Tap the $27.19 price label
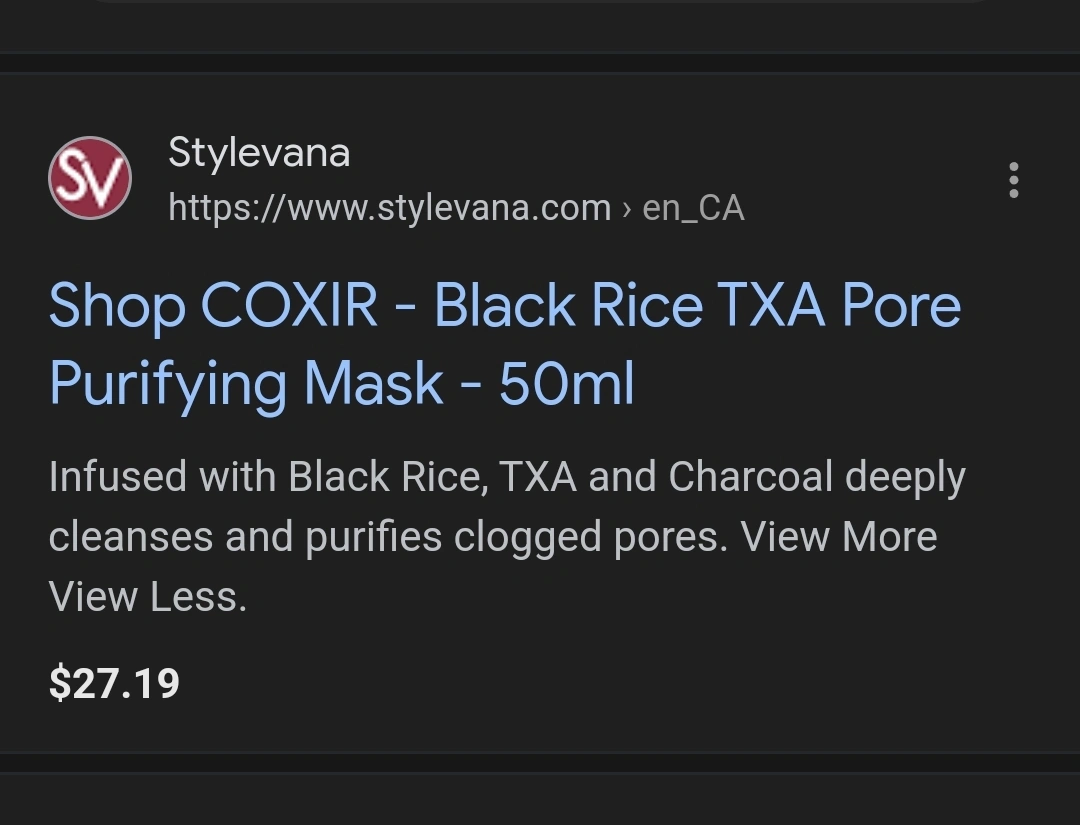 tap(114, 684)
